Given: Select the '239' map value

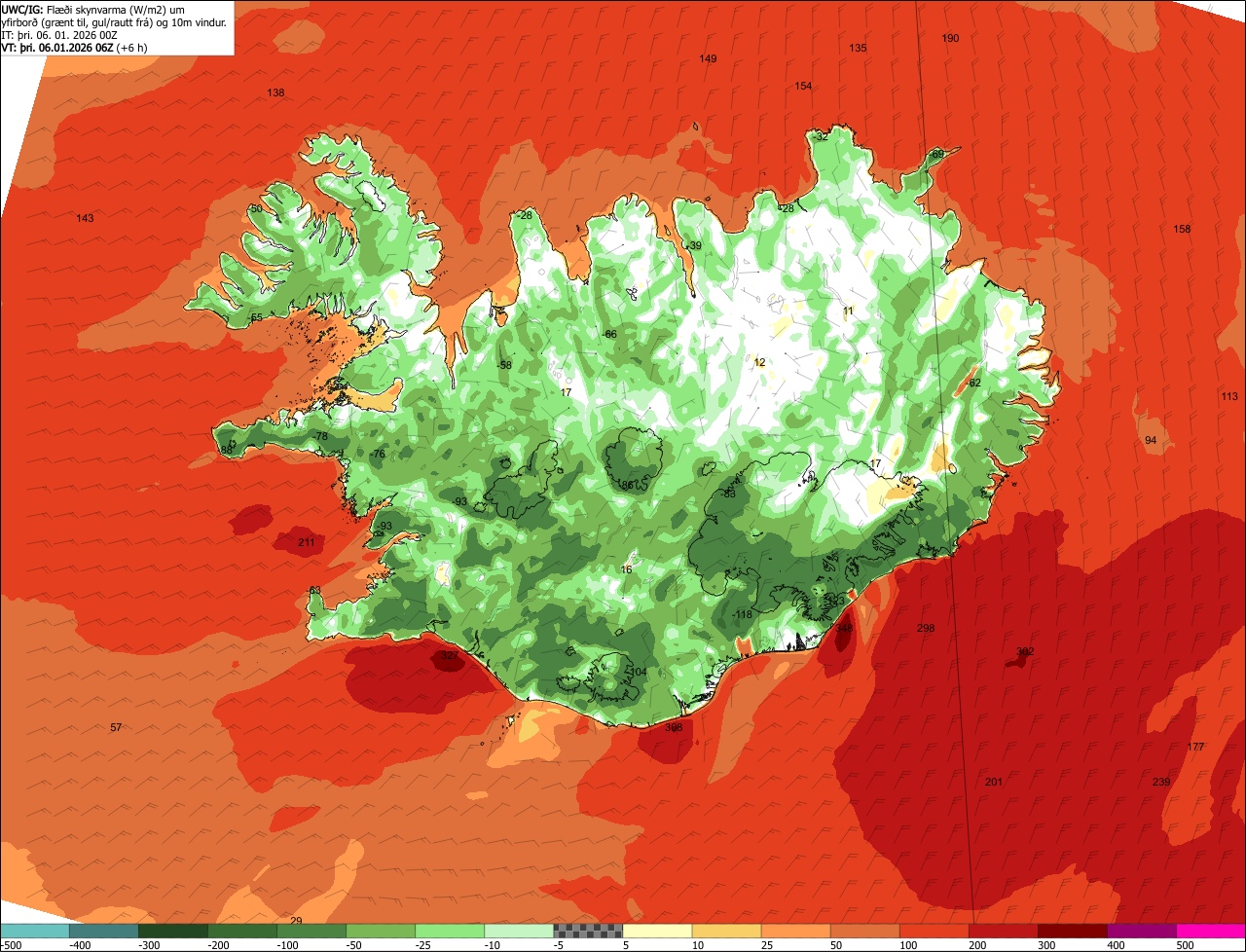Looking at the screenshot, I should 1161,782.
